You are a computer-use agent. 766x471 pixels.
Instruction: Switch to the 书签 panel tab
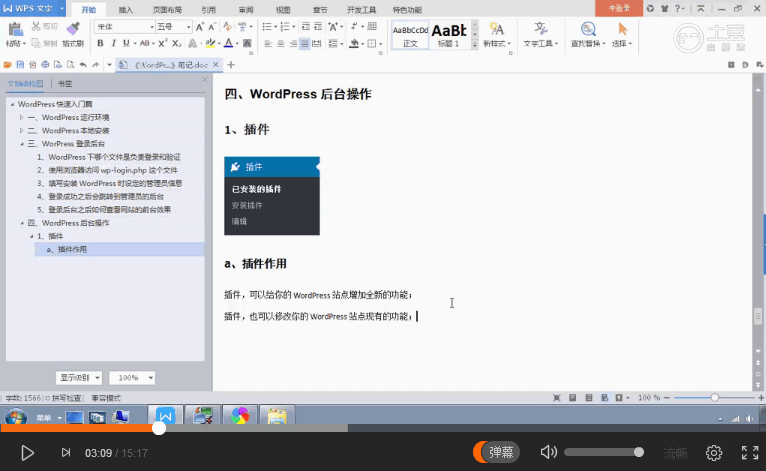pos(65,84)
